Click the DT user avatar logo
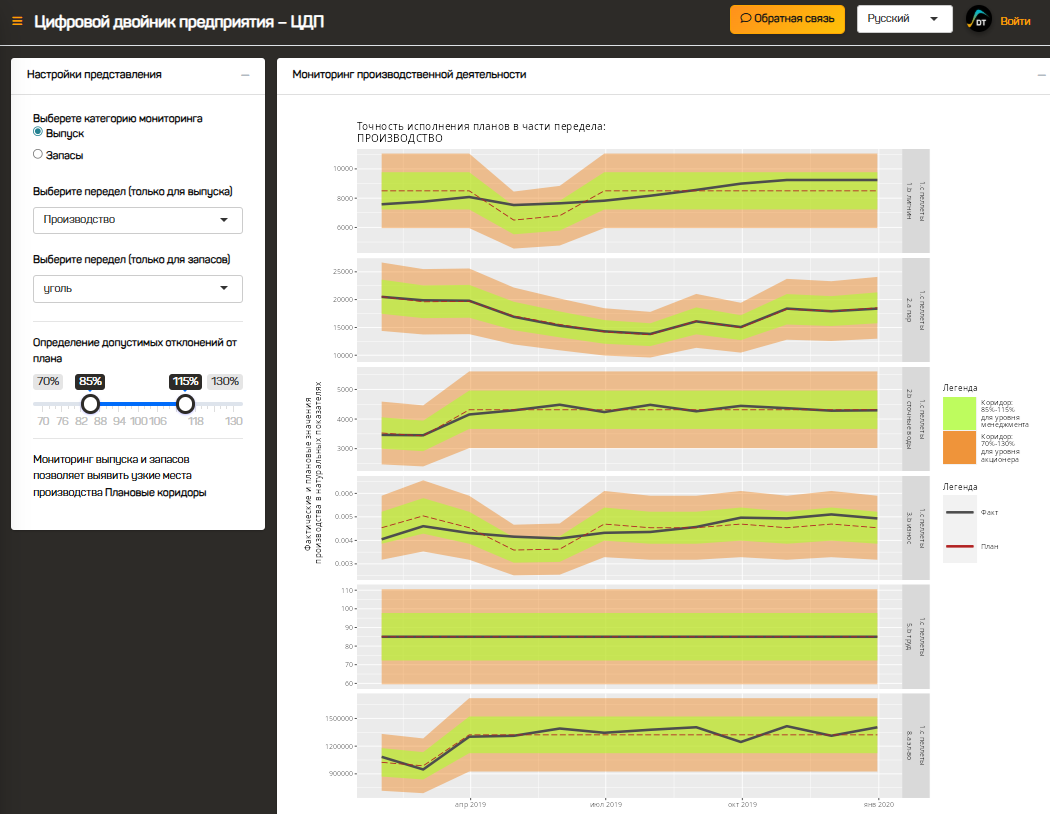The image size is (1050, 814). click(979, 20)
